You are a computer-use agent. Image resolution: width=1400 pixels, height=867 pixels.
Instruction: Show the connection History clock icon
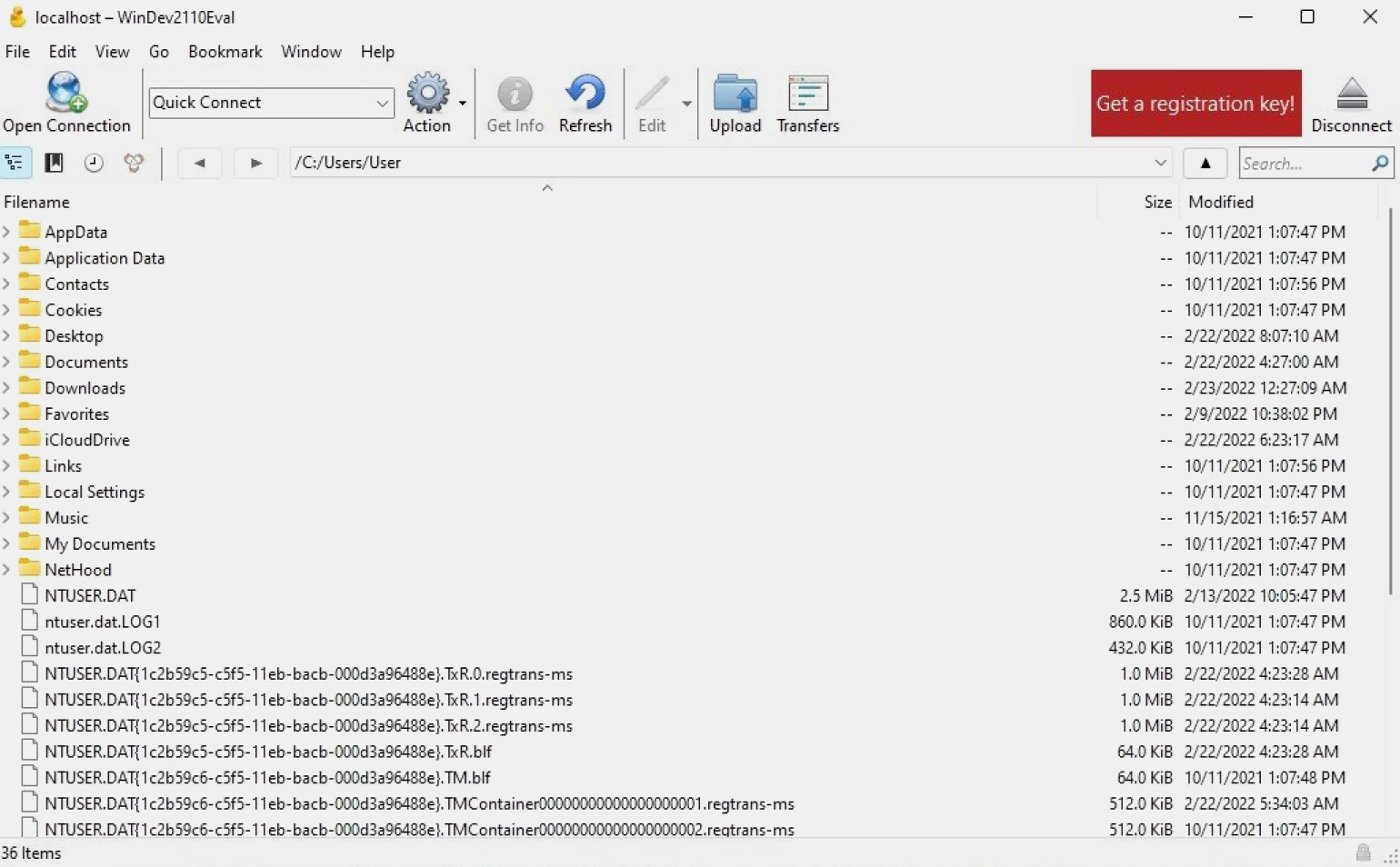tap(94, 163)
